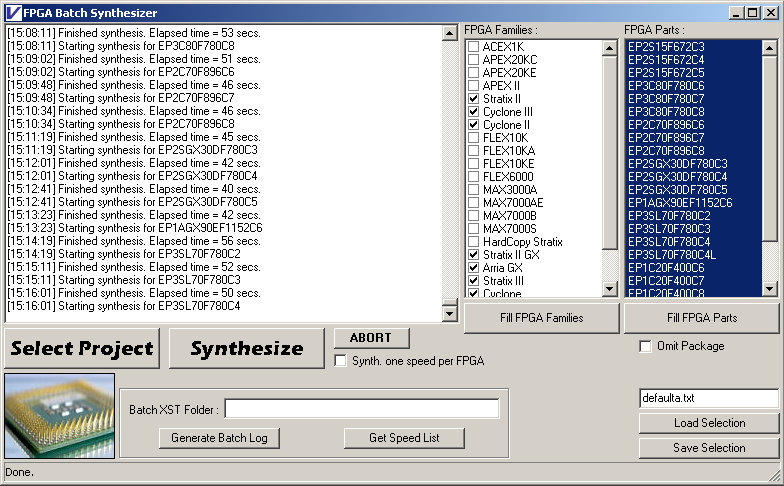Click the log panel scroll down arrow
The image size is (784, 486).
pyautogui.click(x=450, y=314)
